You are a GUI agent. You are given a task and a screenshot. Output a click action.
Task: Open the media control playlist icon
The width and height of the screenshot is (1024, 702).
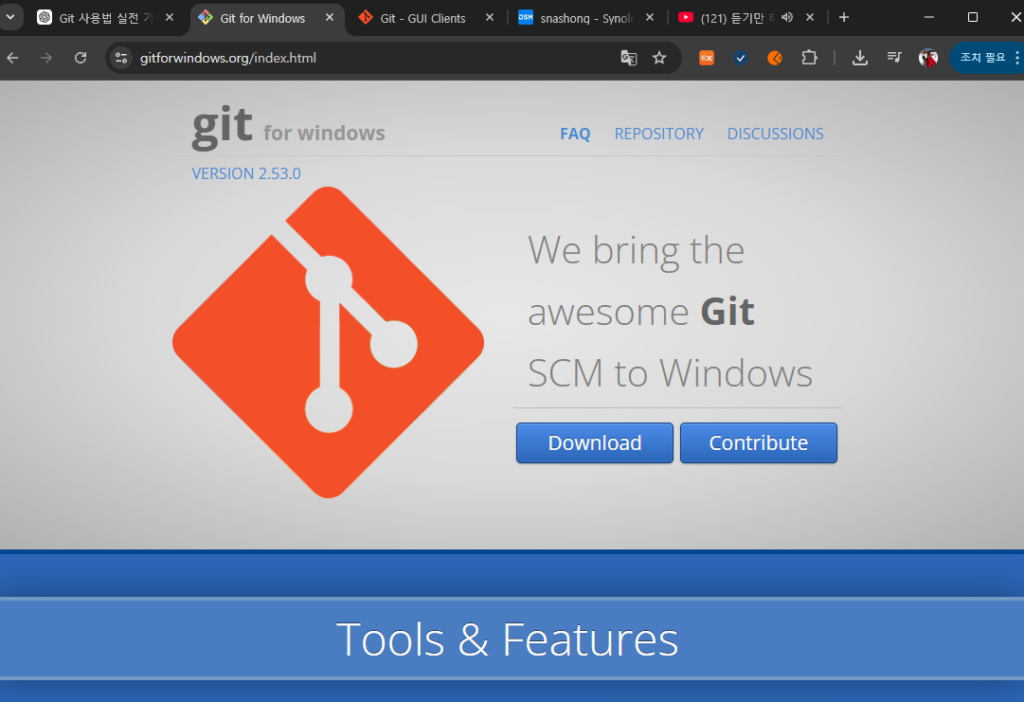coord(894,58)
